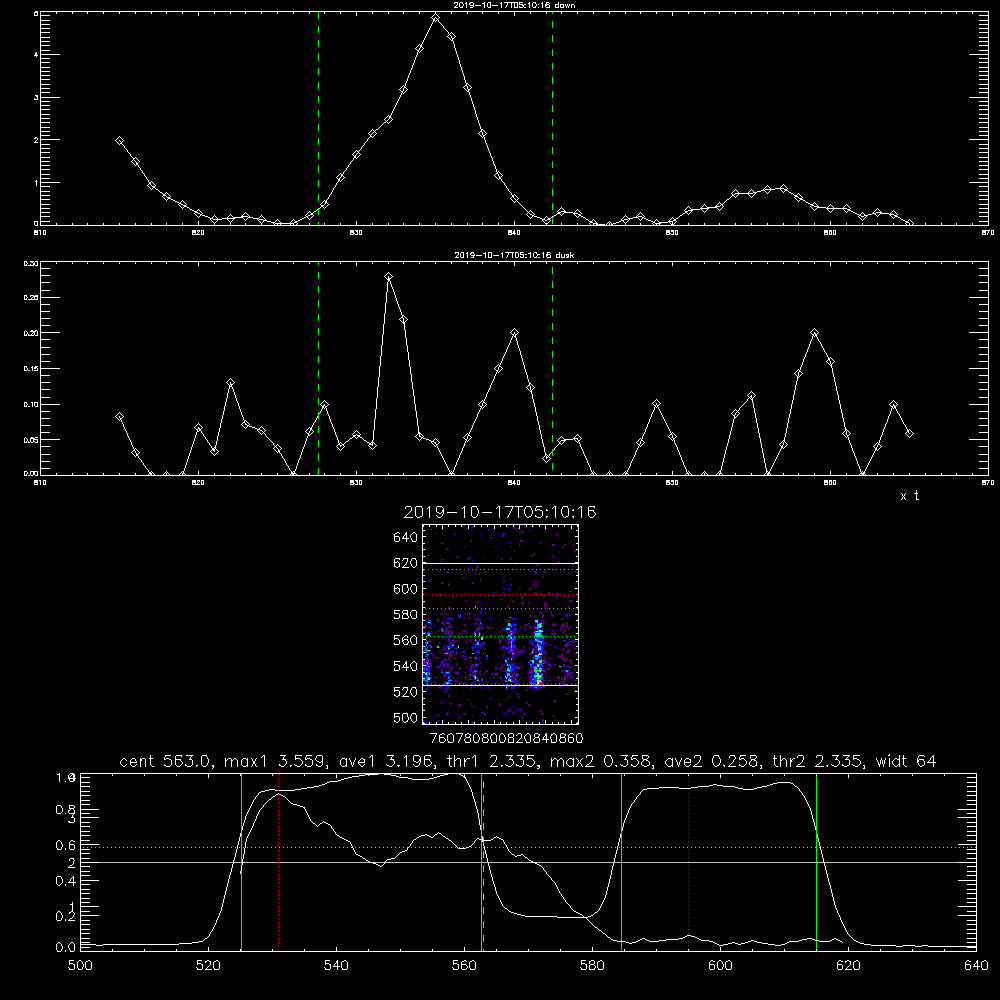Click the spectrogram title 2019-10-17T05:10:16

tap(500, 512)
